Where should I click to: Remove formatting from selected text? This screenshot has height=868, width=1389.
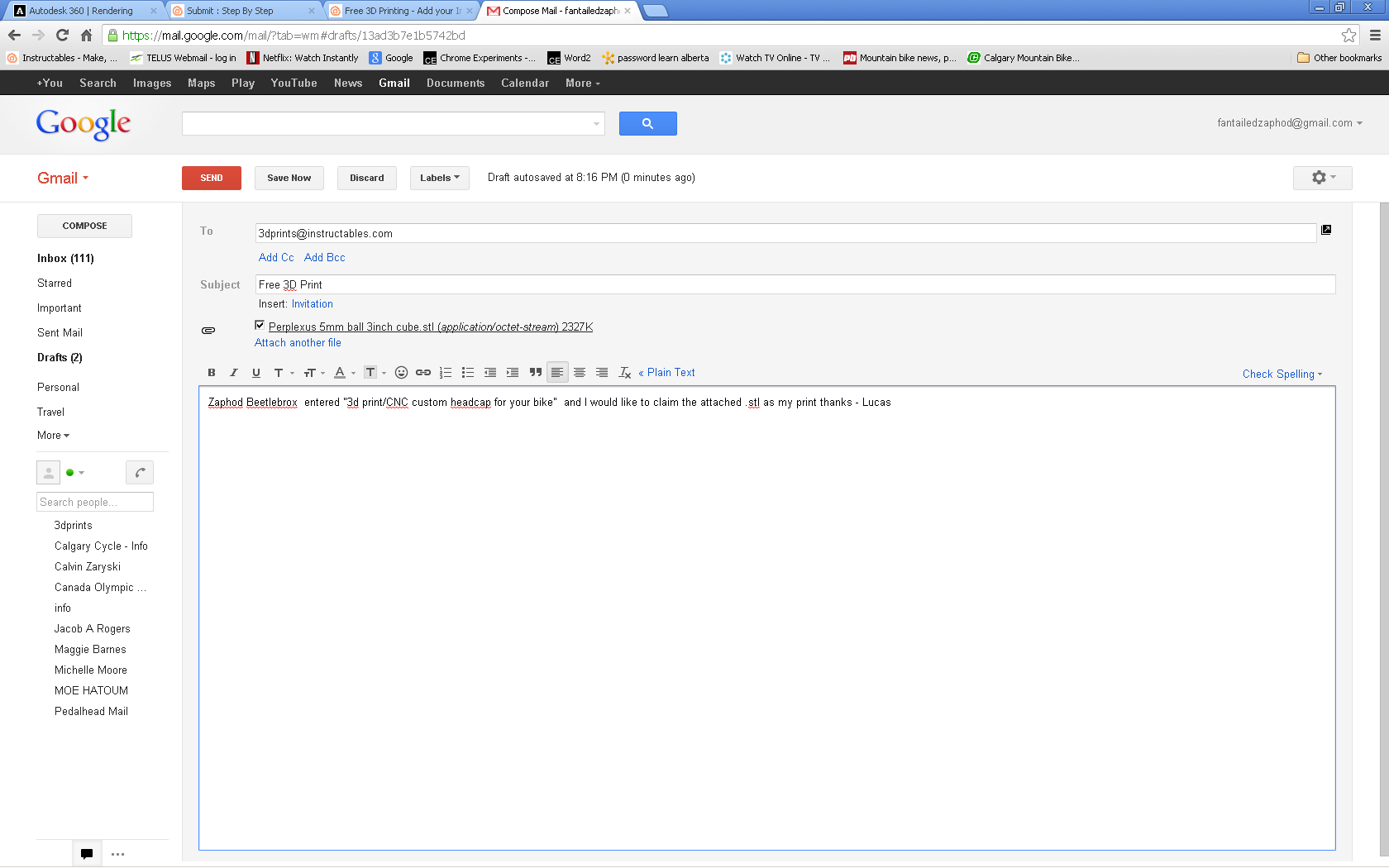625,373
